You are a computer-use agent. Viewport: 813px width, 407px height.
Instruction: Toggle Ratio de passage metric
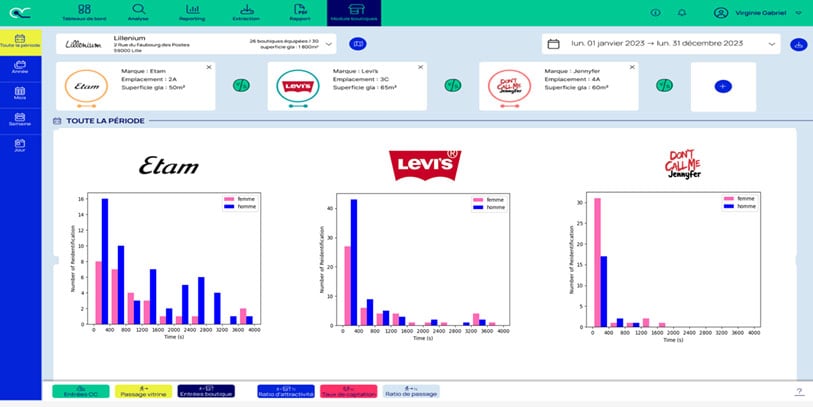[411, 391]
